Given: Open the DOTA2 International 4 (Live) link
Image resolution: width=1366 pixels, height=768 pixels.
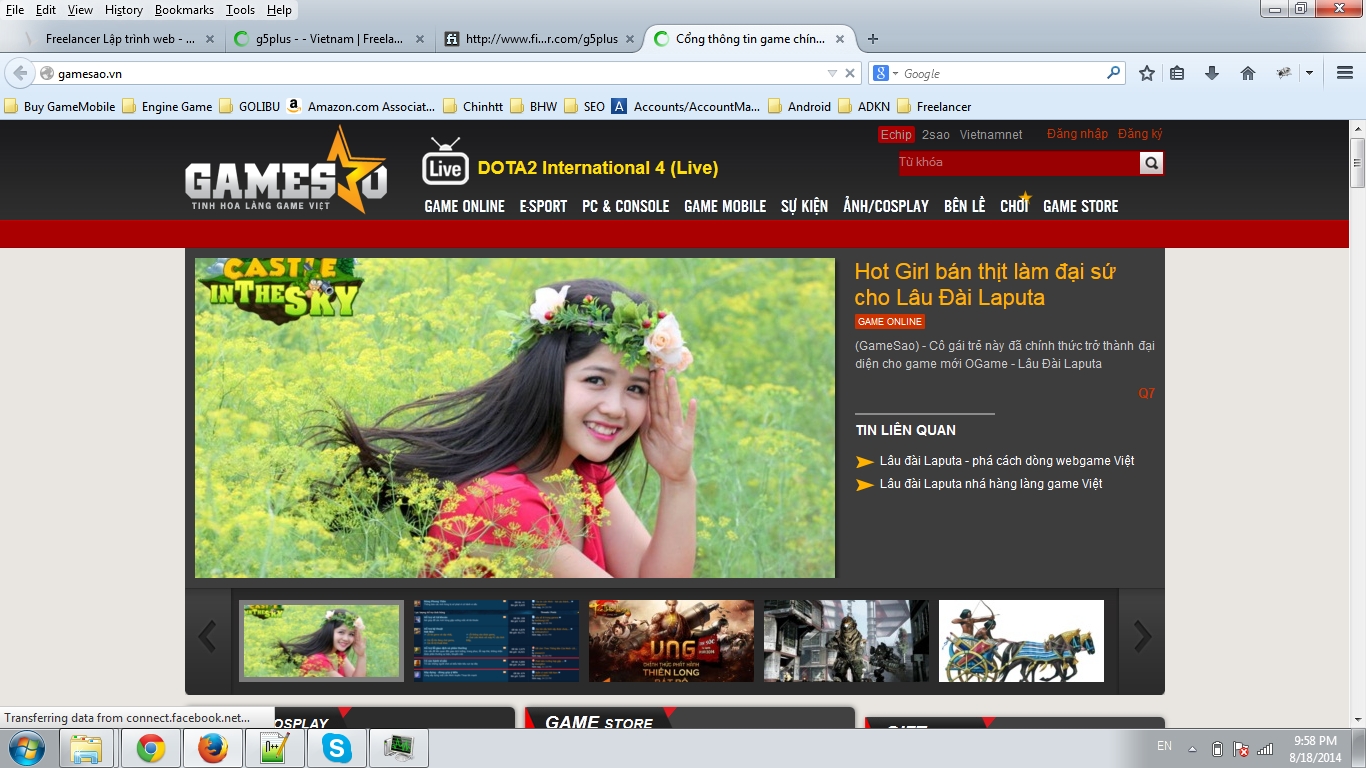Looking at the screenshot, I should coord(598,168).
